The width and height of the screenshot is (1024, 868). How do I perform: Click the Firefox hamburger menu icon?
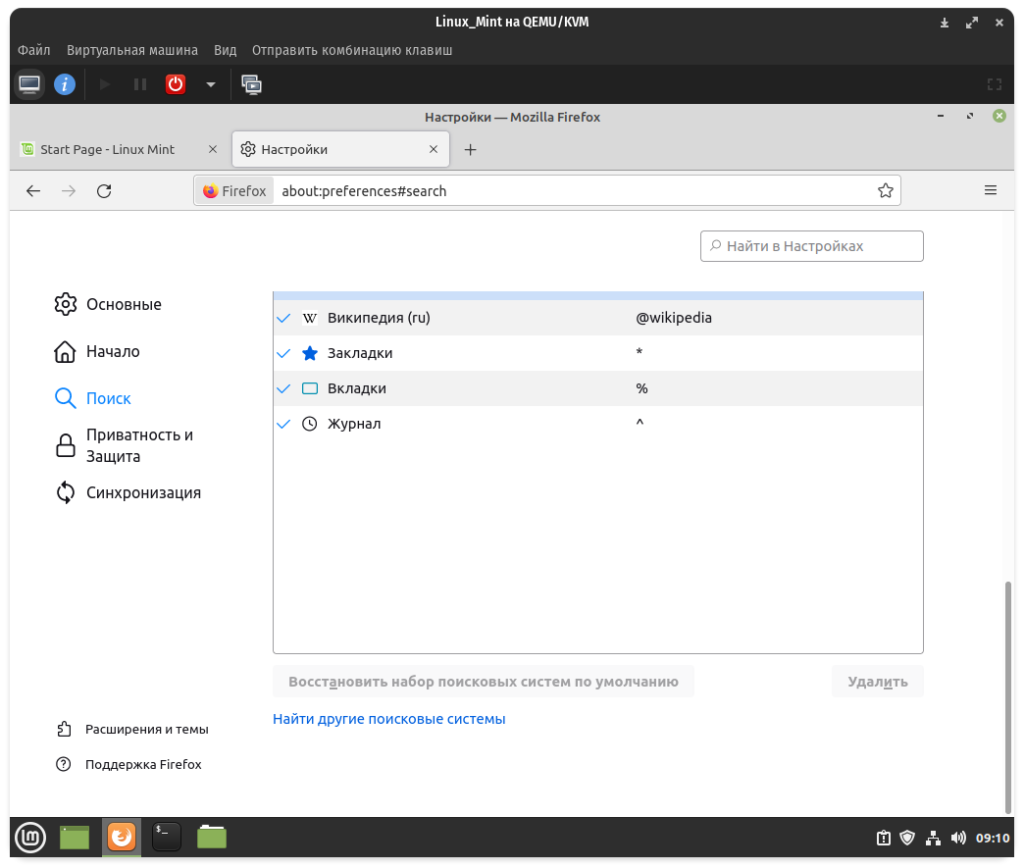pos(990,190)
